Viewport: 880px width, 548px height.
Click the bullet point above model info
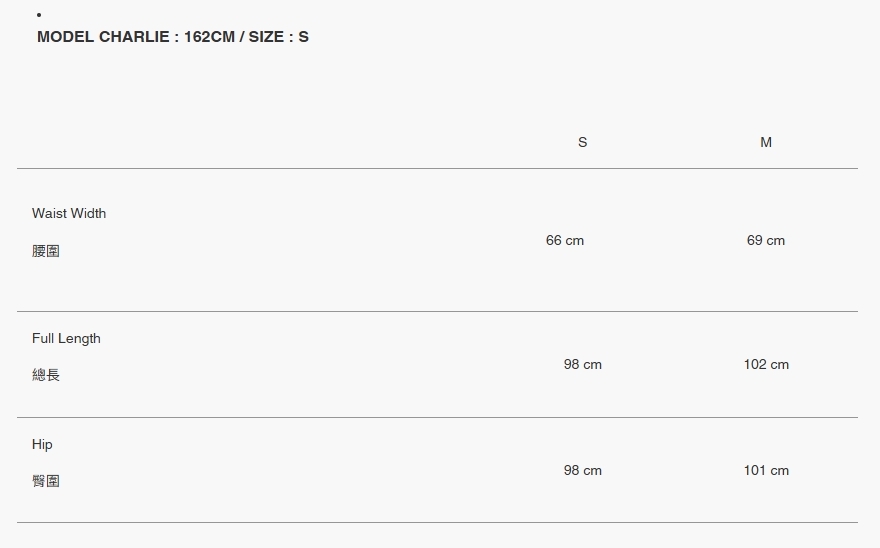39,15
